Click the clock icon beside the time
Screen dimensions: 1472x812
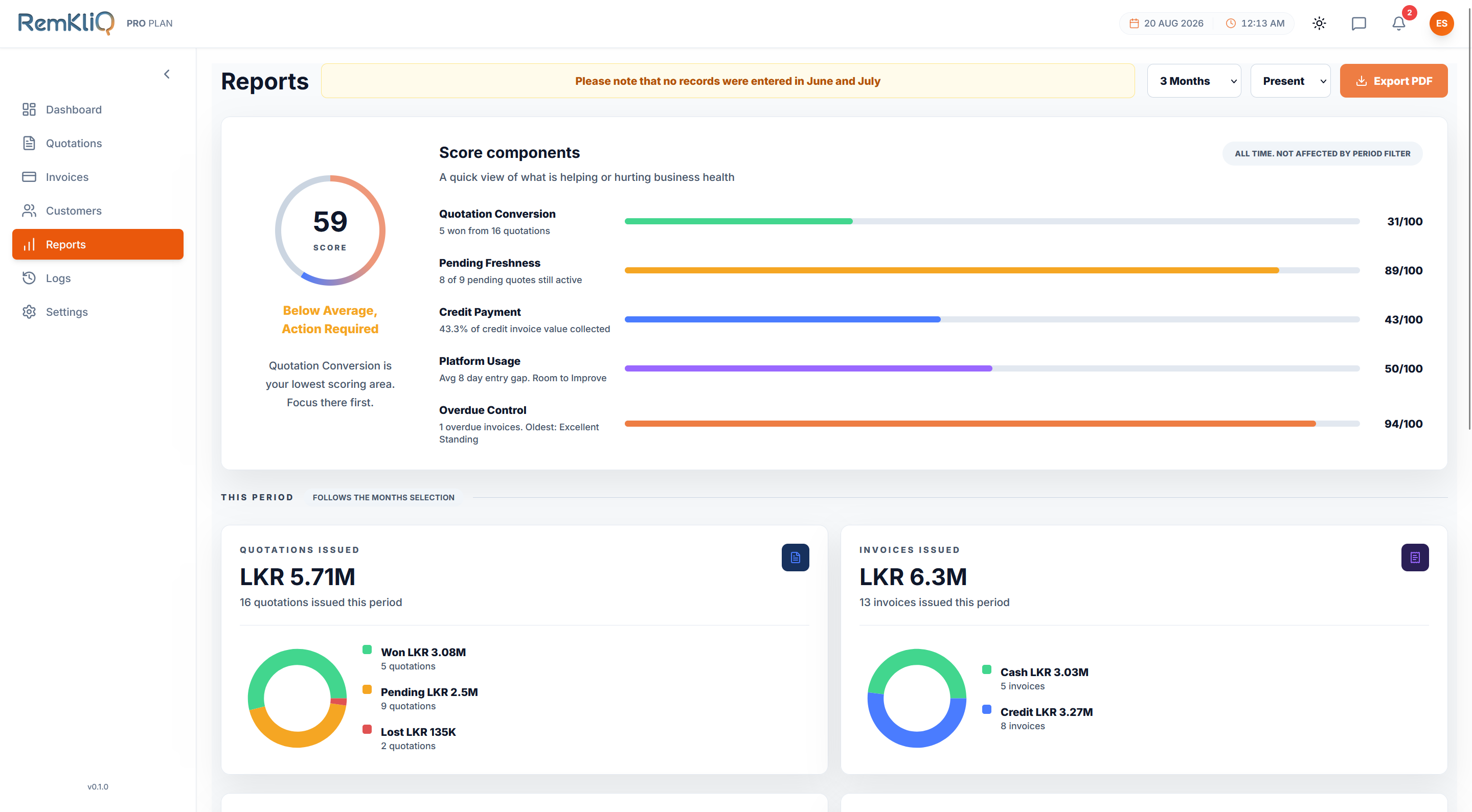point(1231,24)
